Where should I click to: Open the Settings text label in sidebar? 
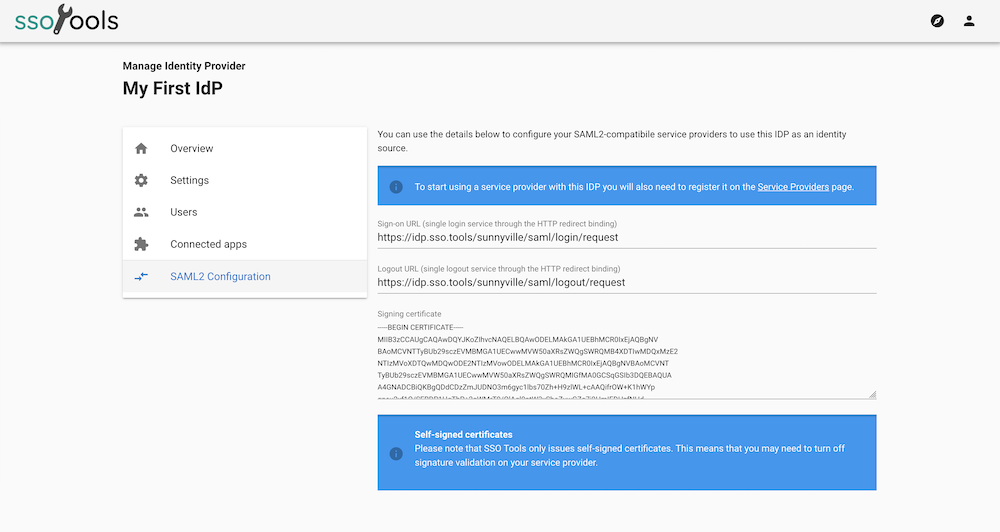(189, 180)
